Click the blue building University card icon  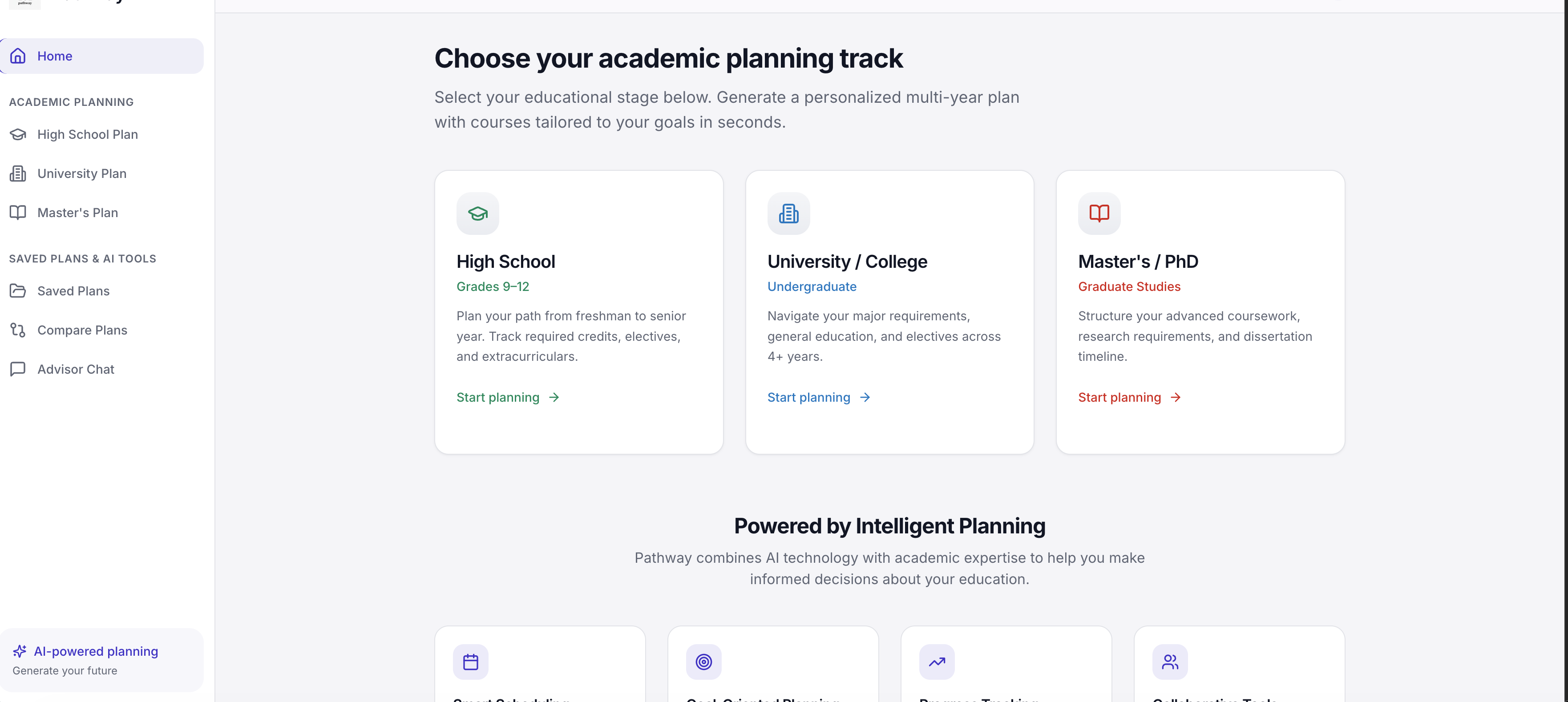point(788,214)
